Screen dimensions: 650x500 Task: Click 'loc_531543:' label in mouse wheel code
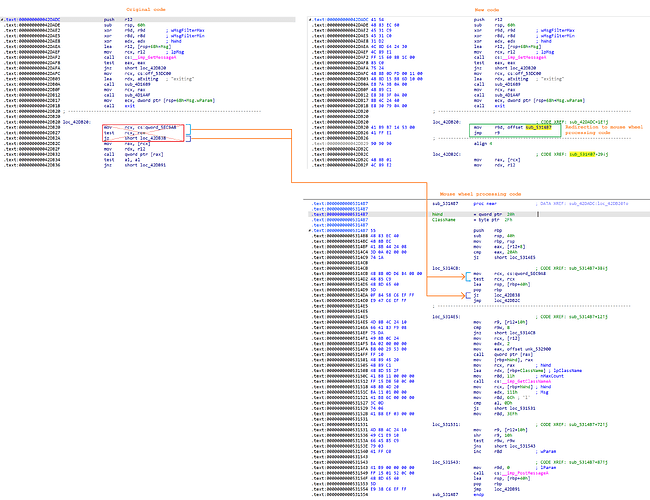tap(446, 462)
